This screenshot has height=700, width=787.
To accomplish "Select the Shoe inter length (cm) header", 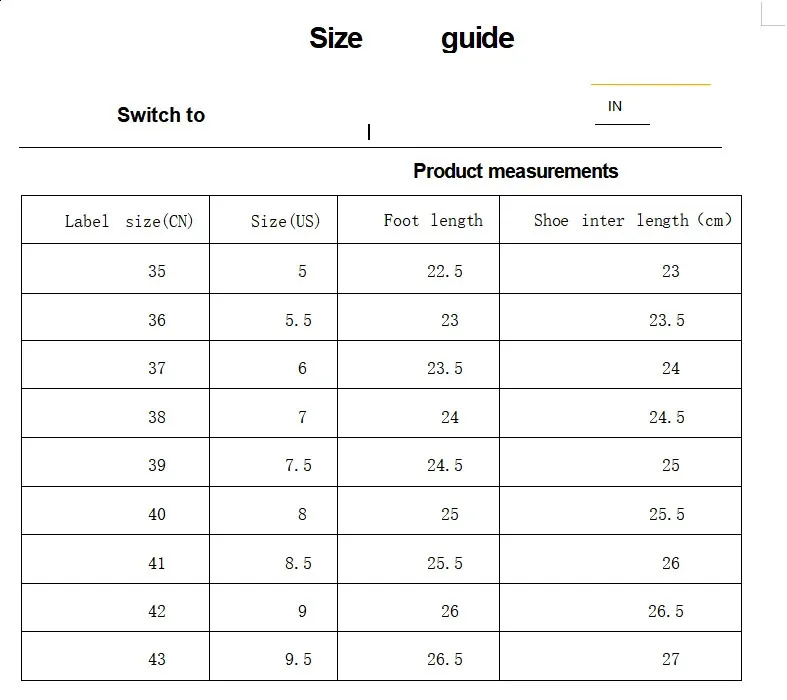I will (620, 220).
